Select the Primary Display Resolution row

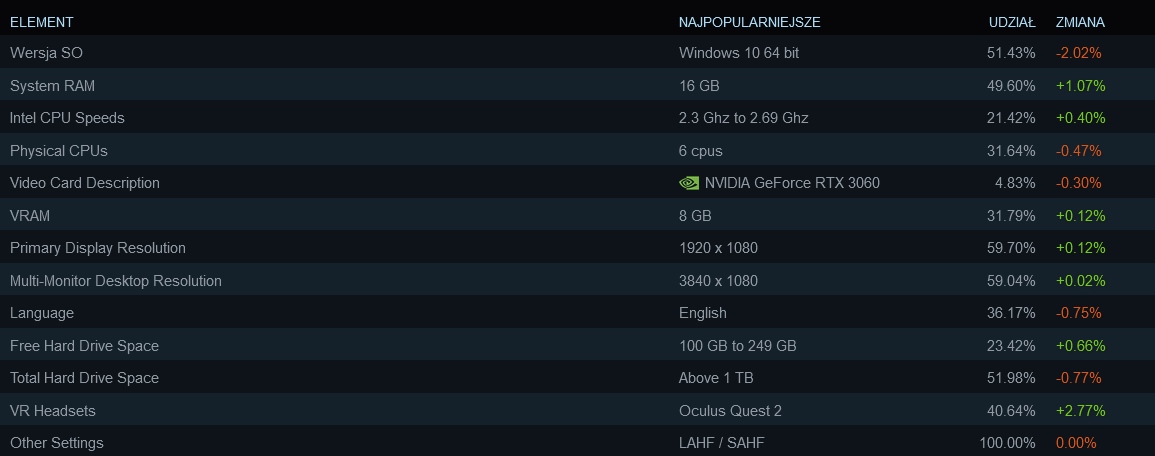point(97,248)
